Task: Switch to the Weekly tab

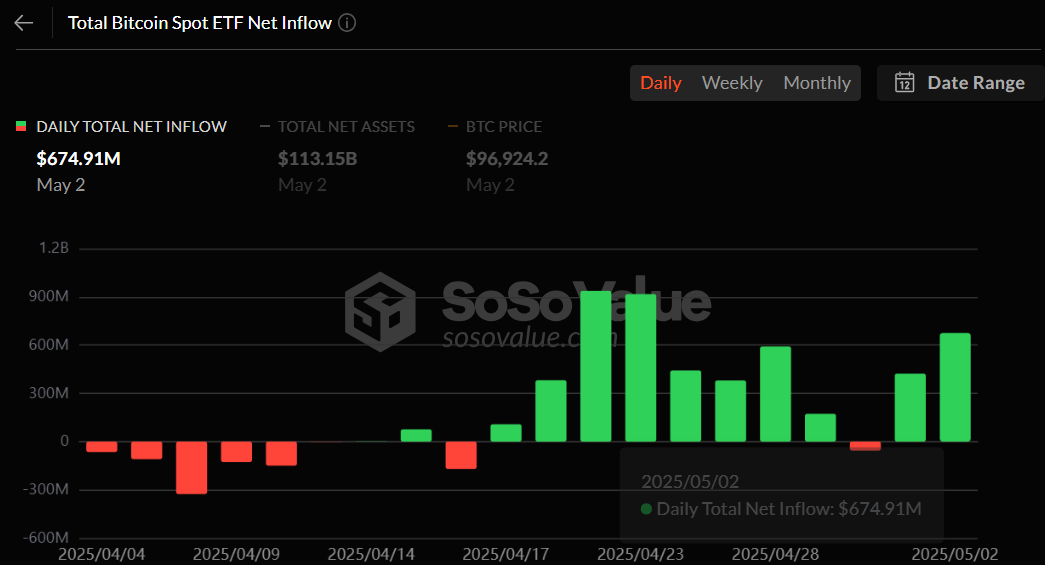Action: coord(732,83)
